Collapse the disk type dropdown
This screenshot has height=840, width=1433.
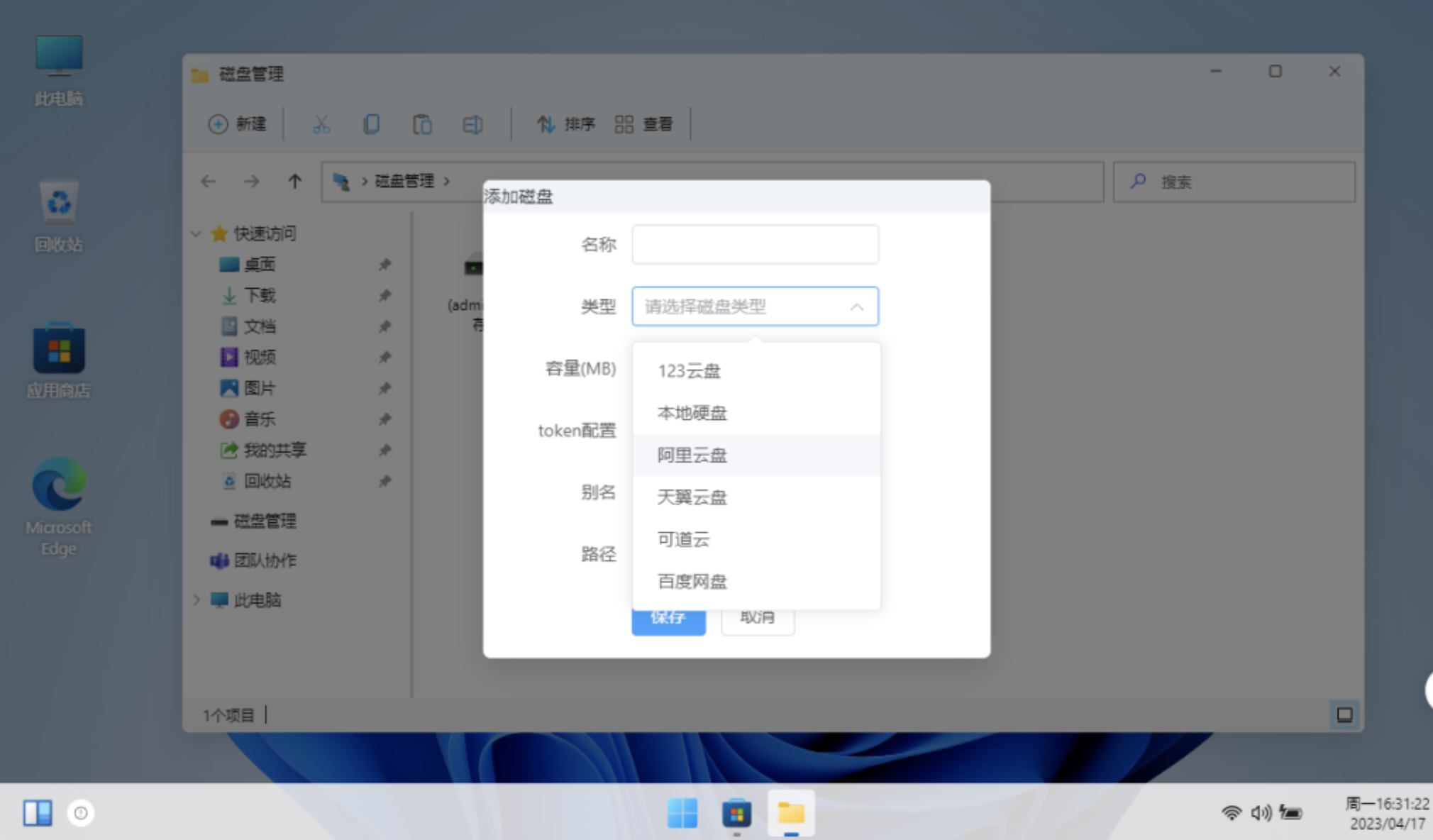click(x=857, y=306)
